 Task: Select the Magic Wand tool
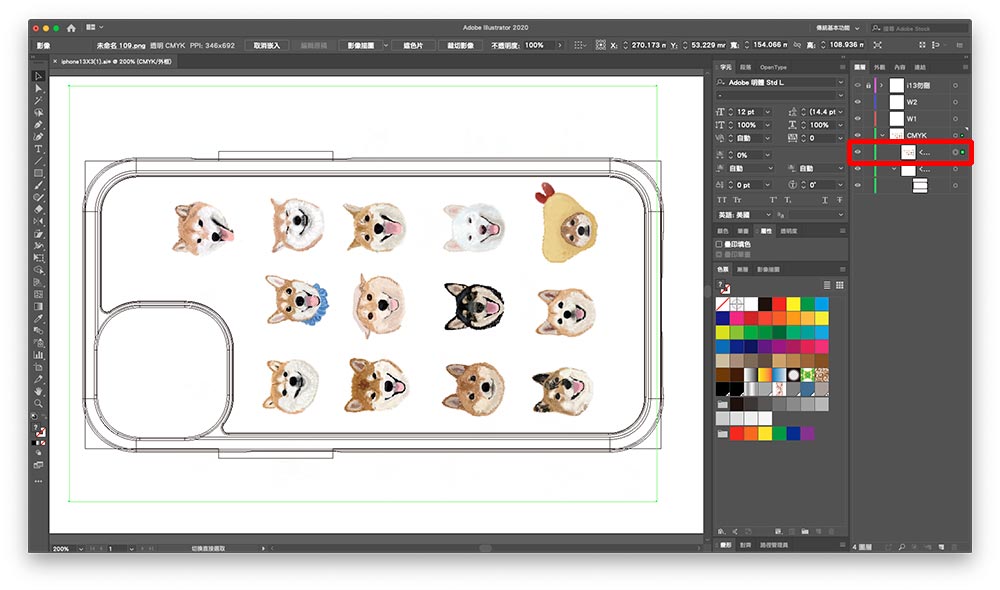tap(38, 101)
